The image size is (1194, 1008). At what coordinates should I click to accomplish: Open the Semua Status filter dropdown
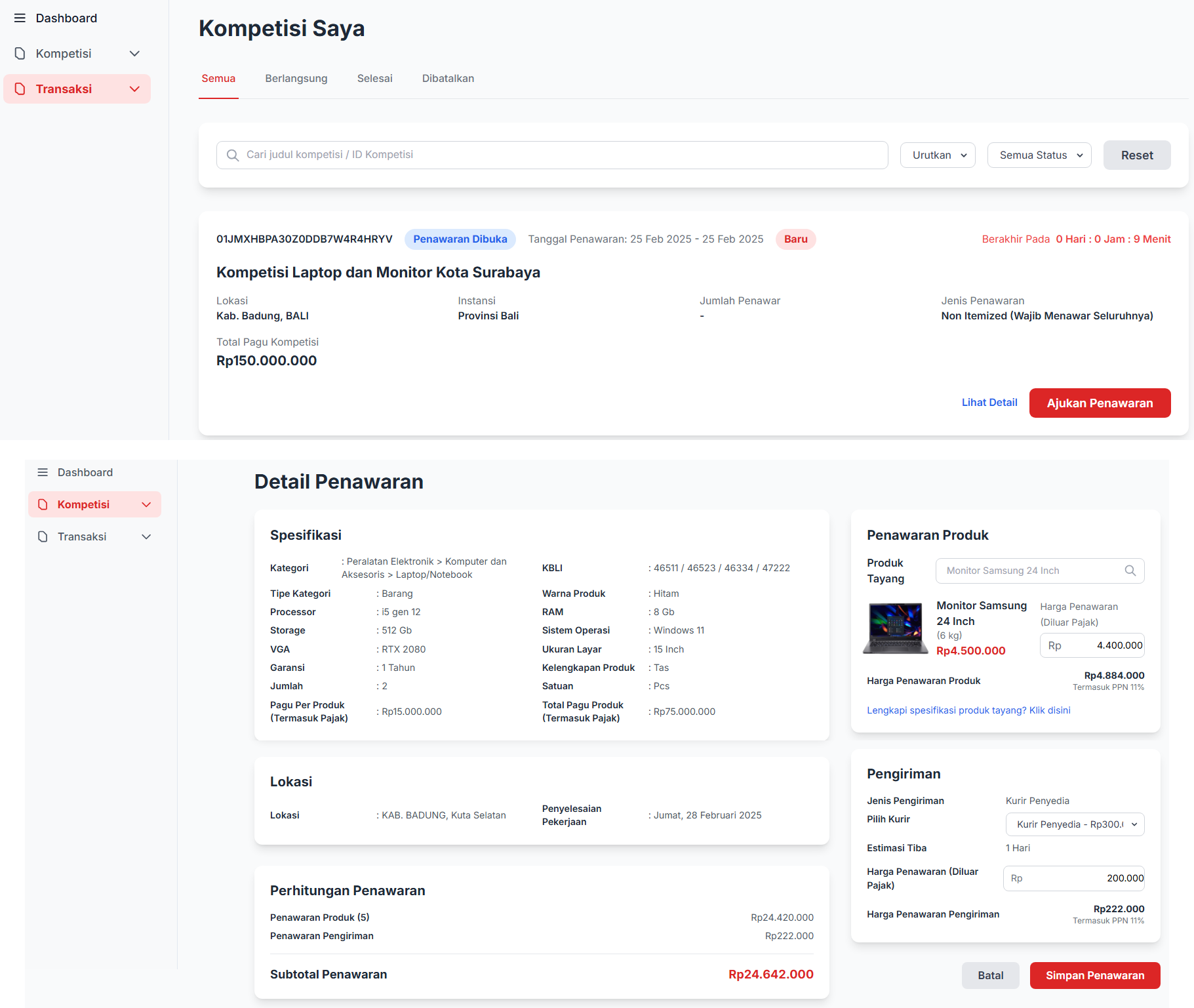click(x=1039, y=155)
